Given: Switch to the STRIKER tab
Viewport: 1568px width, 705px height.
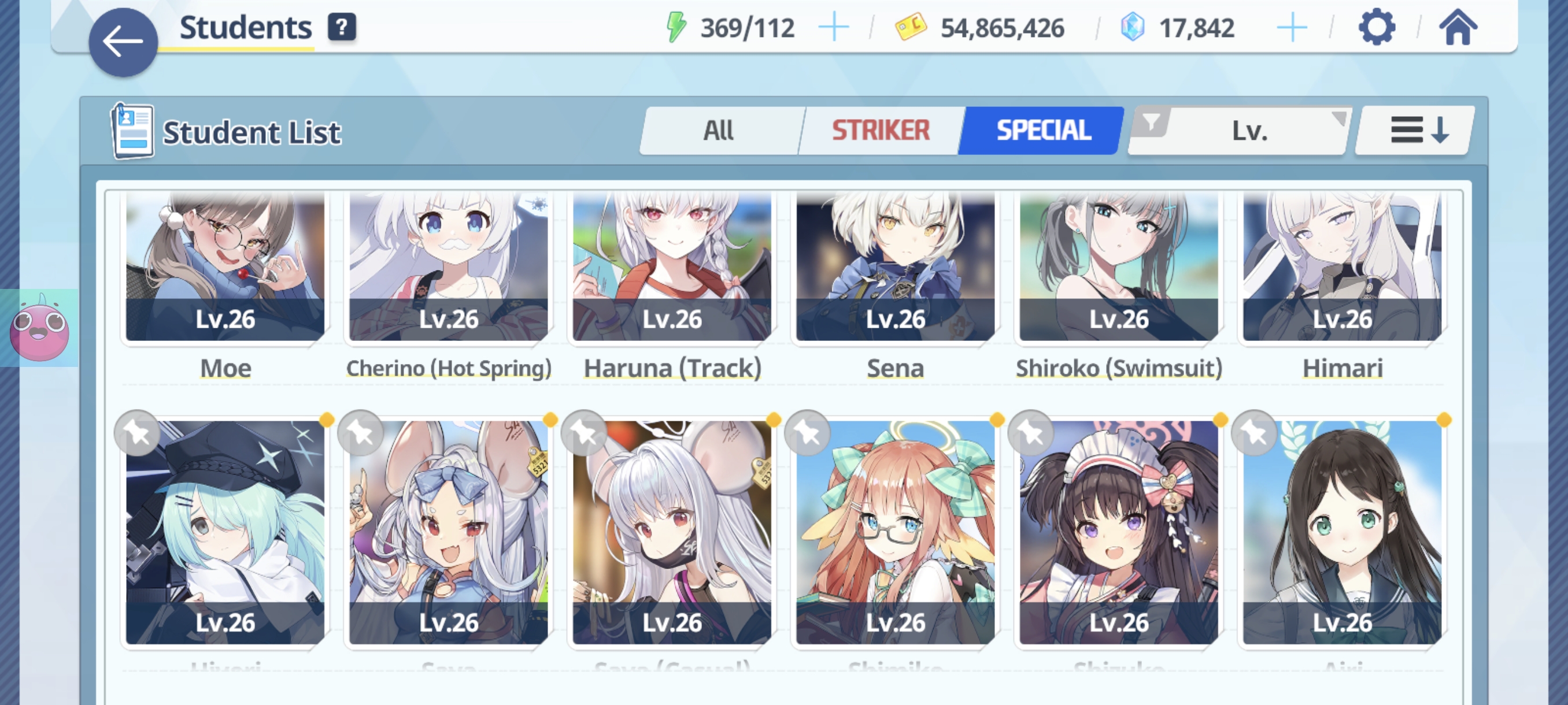Looking at the screenshot, I should click(881, 130).
